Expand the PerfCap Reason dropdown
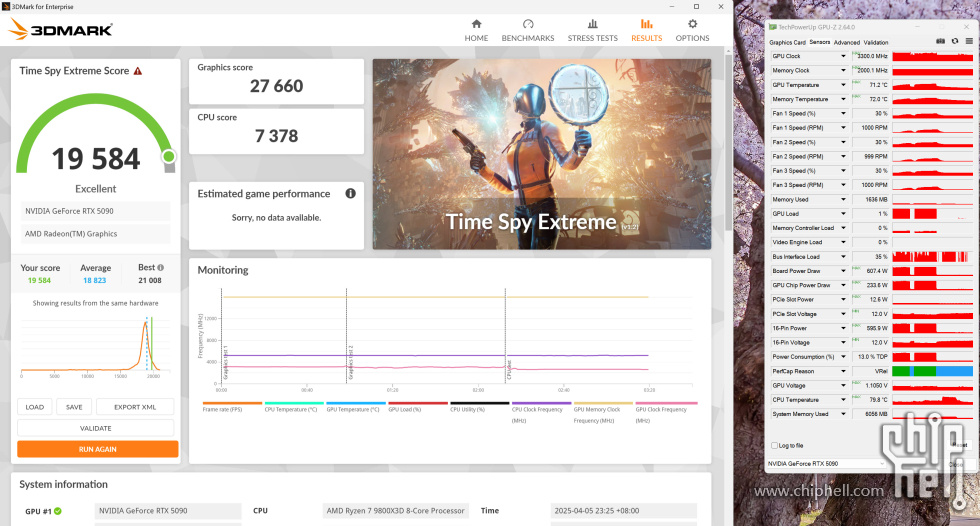This screenshot has height=526, width=980. (843, 371)
